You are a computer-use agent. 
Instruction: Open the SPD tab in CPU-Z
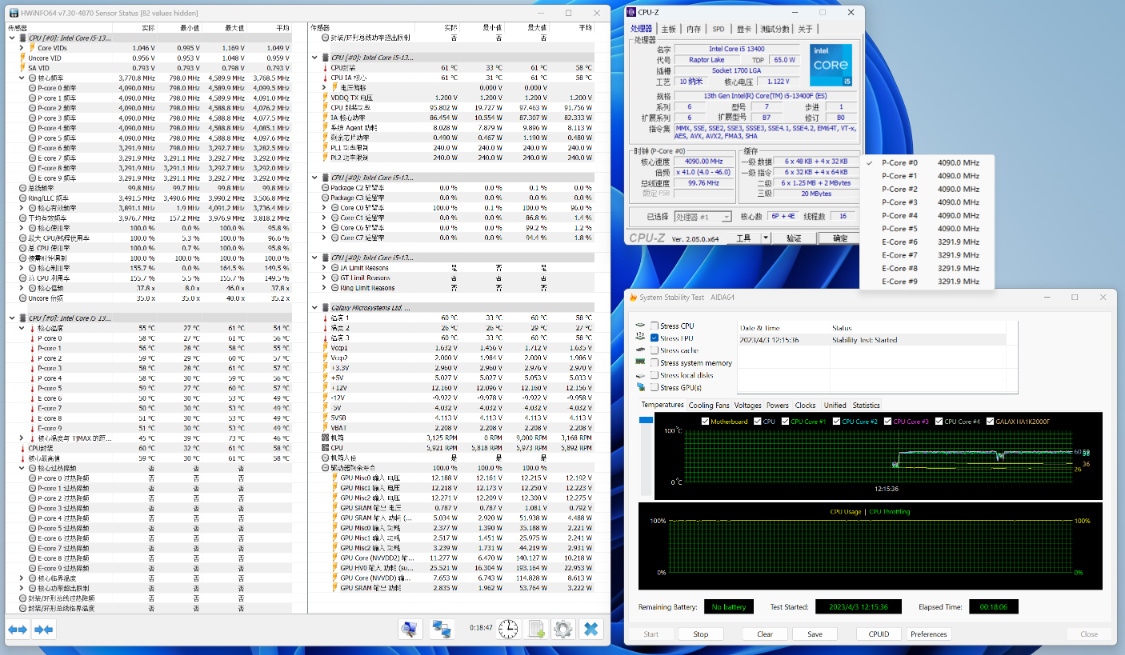click(x=718, y=30)
